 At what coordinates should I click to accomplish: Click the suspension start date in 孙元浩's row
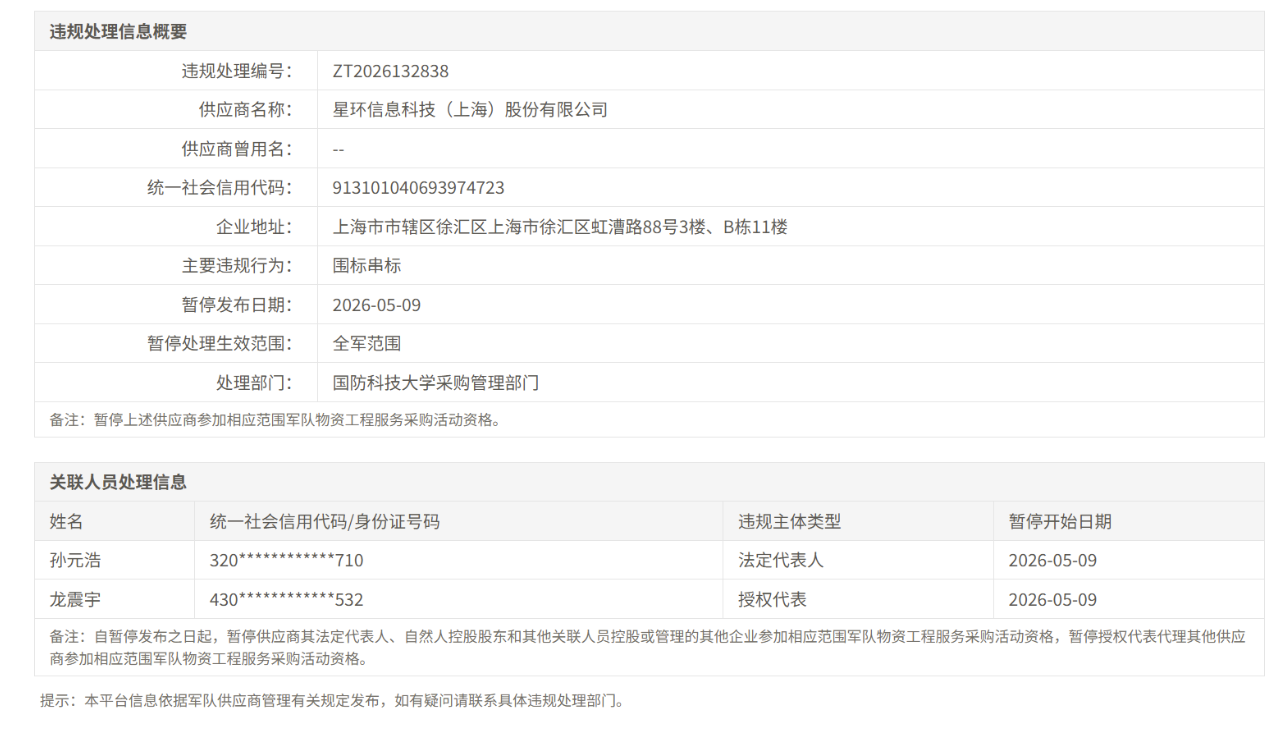[x=1053, y=560]
